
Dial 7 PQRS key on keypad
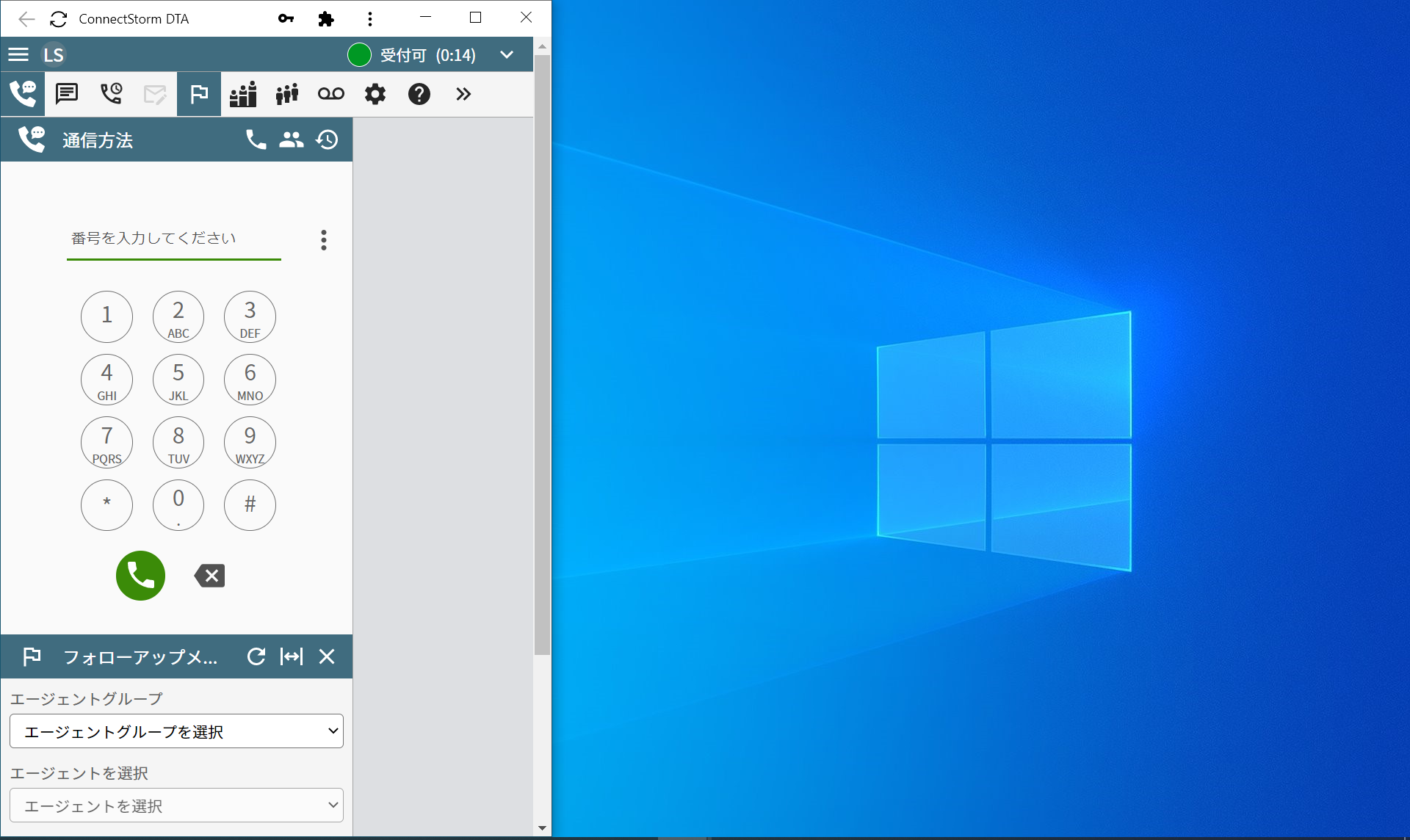tap(107, 443)
